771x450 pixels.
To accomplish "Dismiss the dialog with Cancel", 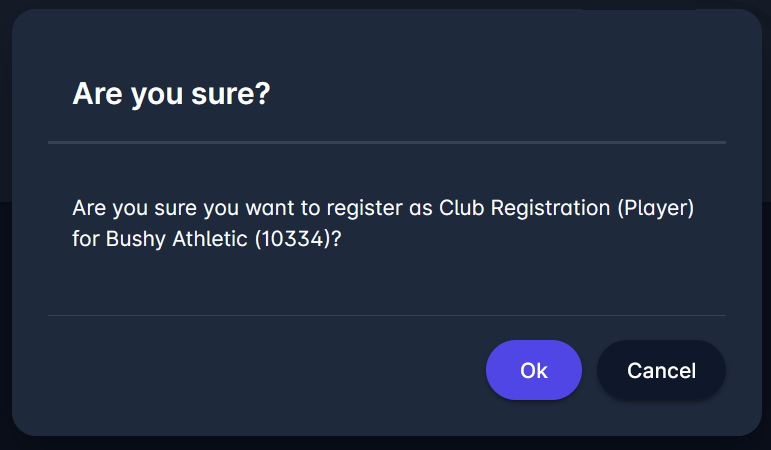I will pos(661,370).
